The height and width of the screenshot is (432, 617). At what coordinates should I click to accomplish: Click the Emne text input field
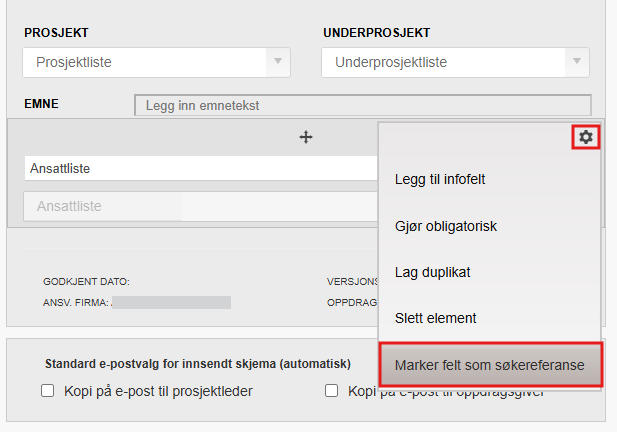[x=362, y=104]
